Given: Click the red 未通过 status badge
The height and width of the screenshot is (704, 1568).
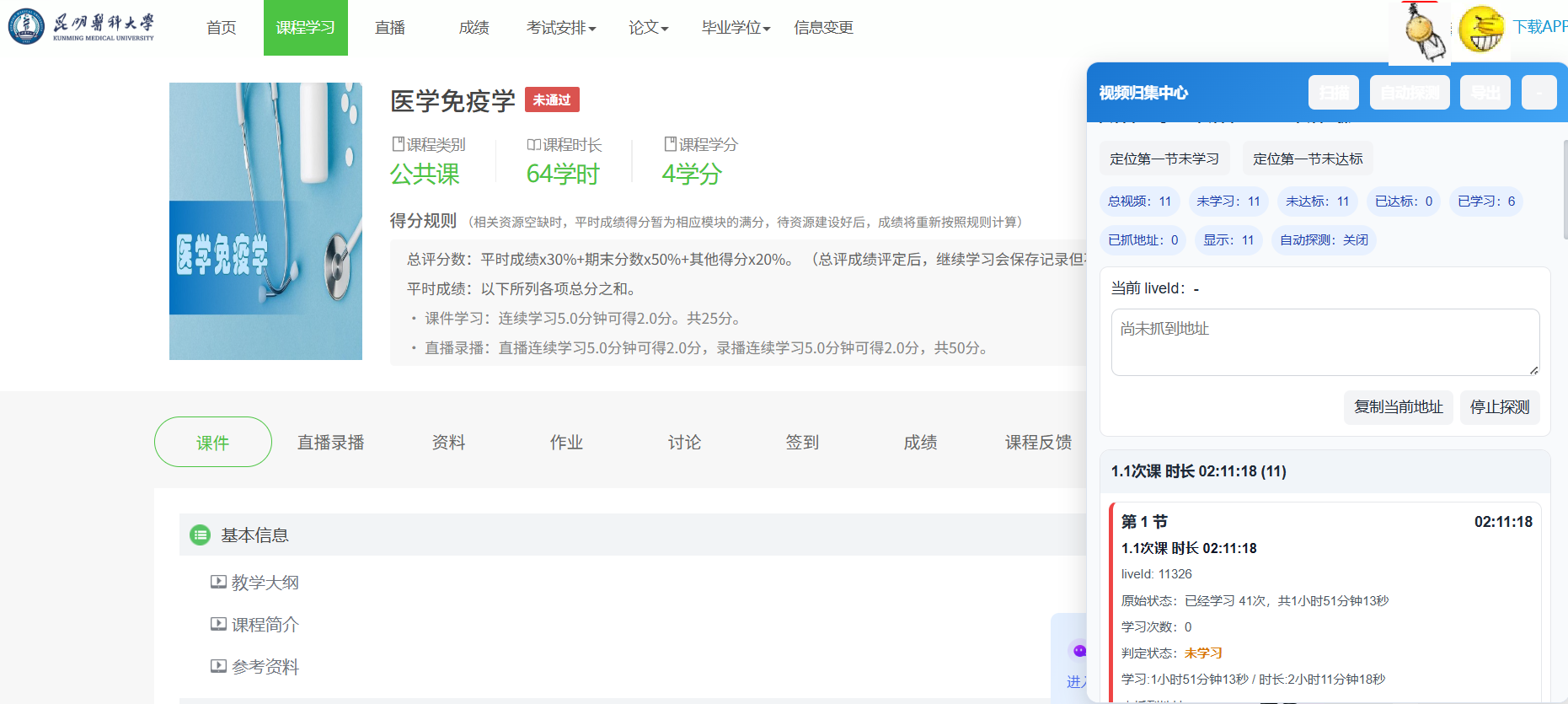Looking at the screenshot, I should [552, 99].
